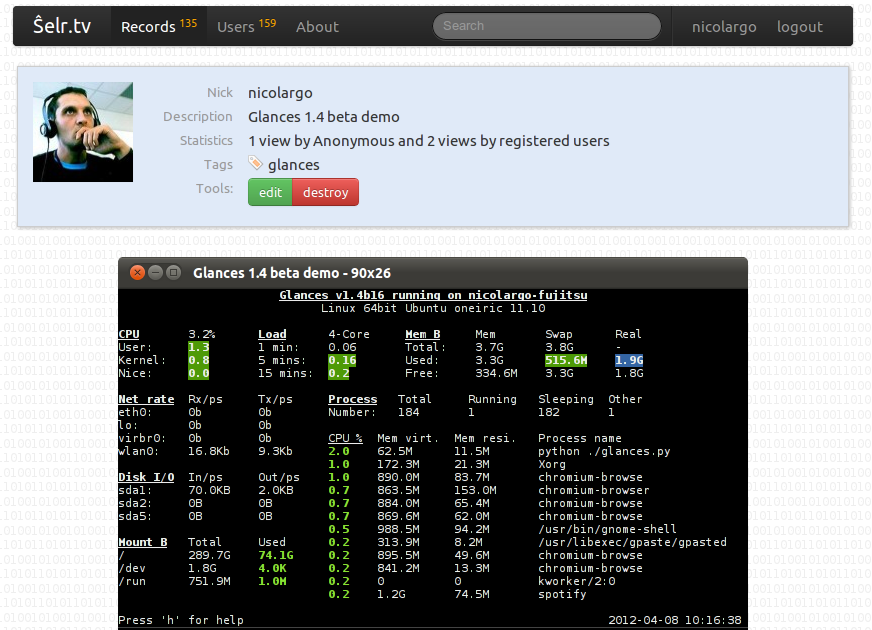872x630 pixels.
Task: Select the glances tag
Action: [x=294, y=165]
